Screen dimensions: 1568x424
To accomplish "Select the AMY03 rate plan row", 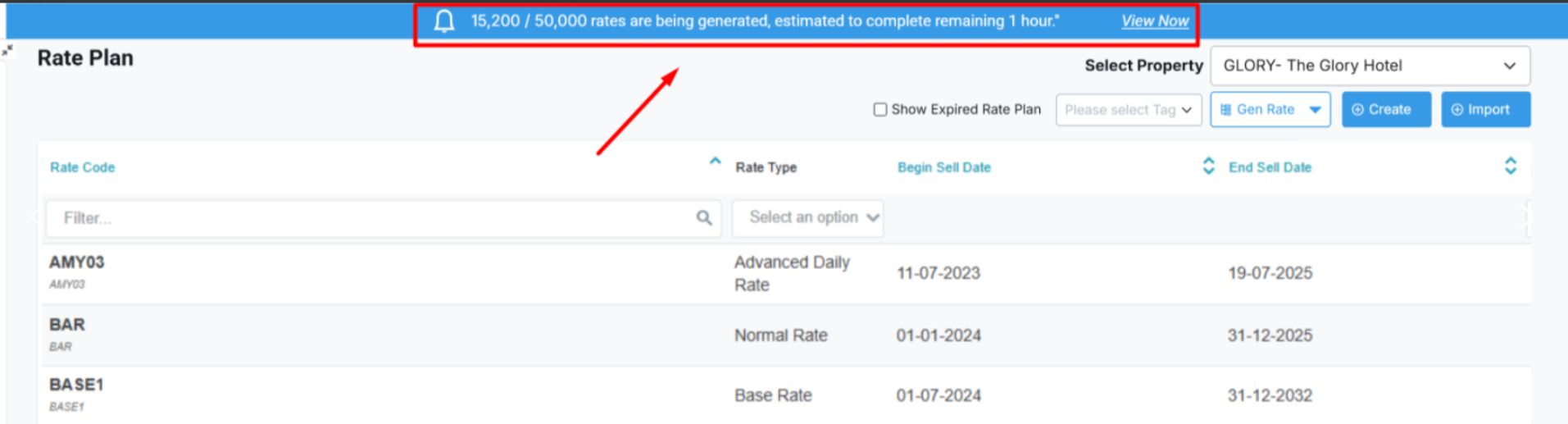I will point(77,262).
